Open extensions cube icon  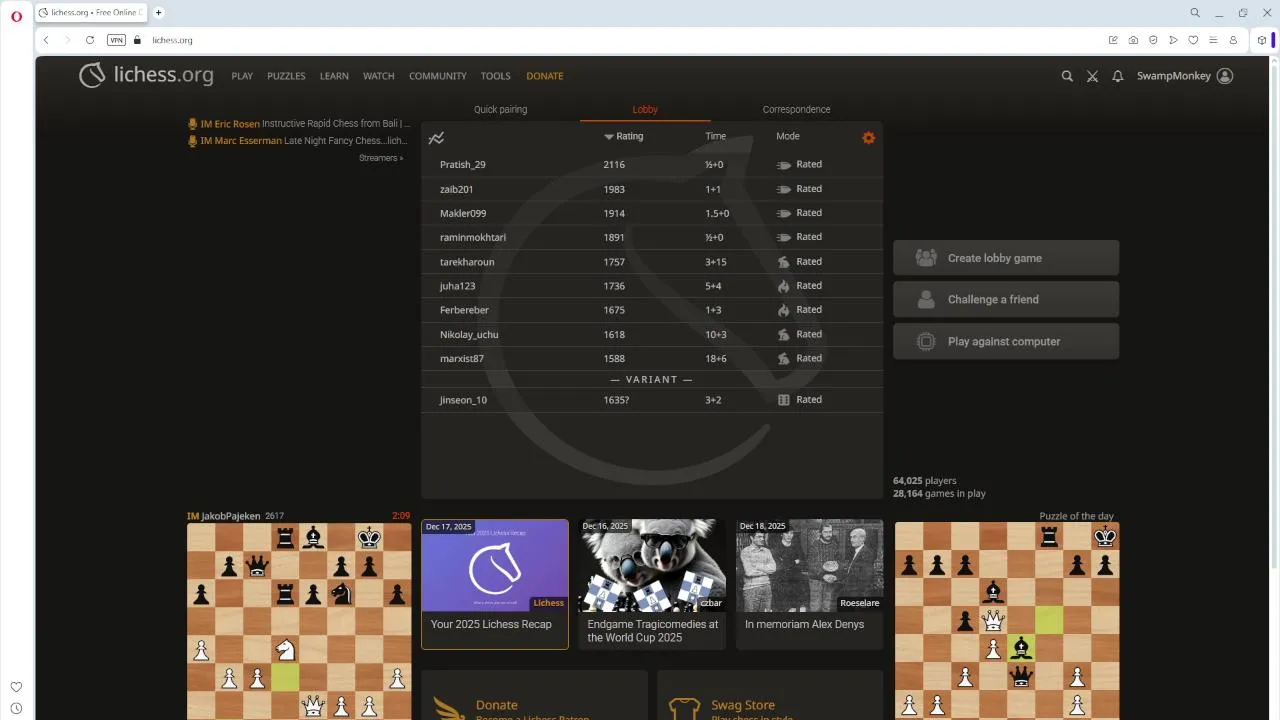[x=1262, y=40]
